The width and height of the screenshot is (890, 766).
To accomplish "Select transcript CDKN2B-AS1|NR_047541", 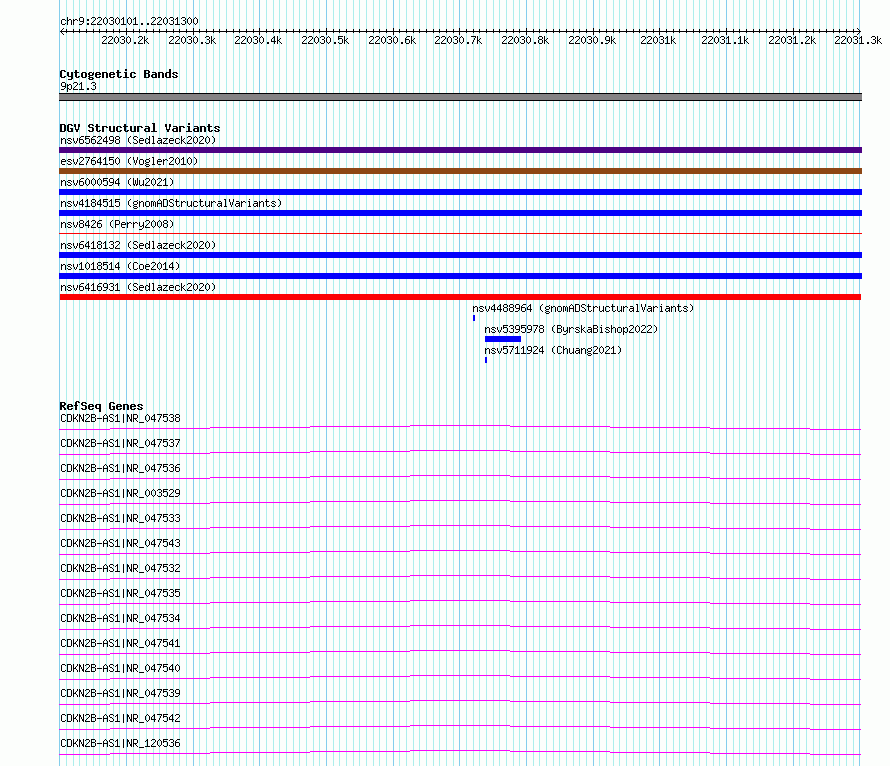I will [120, 643].
